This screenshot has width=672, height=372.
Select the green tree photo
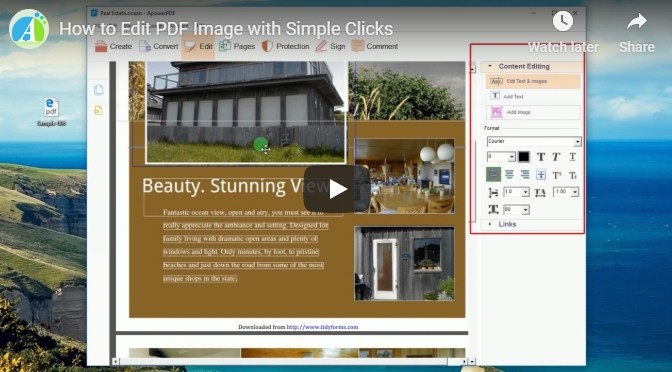click(406, 90)
